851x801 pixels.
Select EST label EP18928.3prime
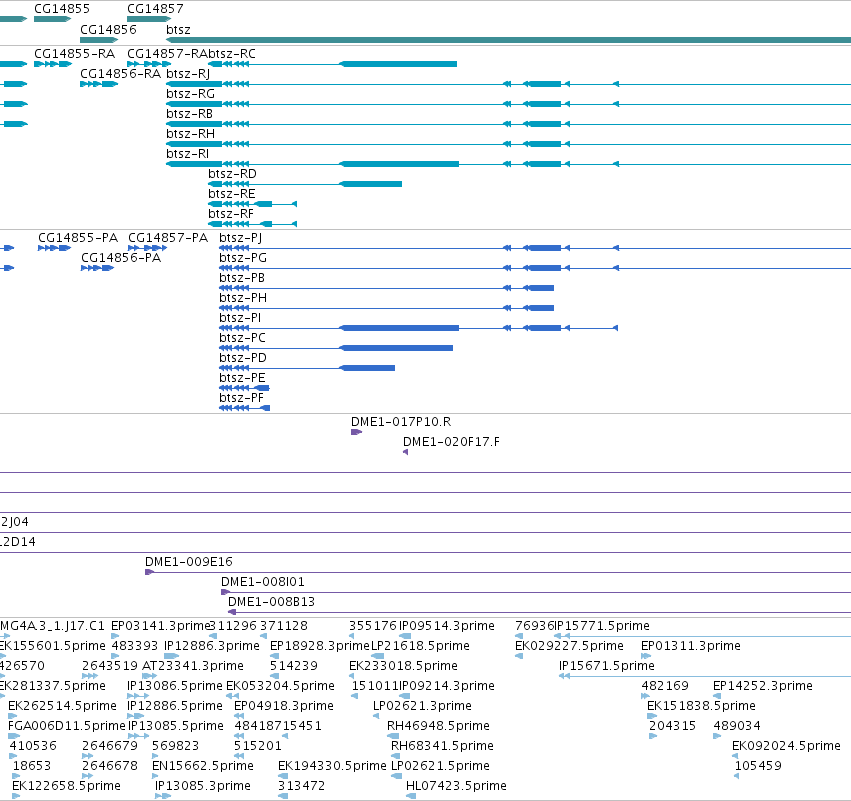pos(320,646)
